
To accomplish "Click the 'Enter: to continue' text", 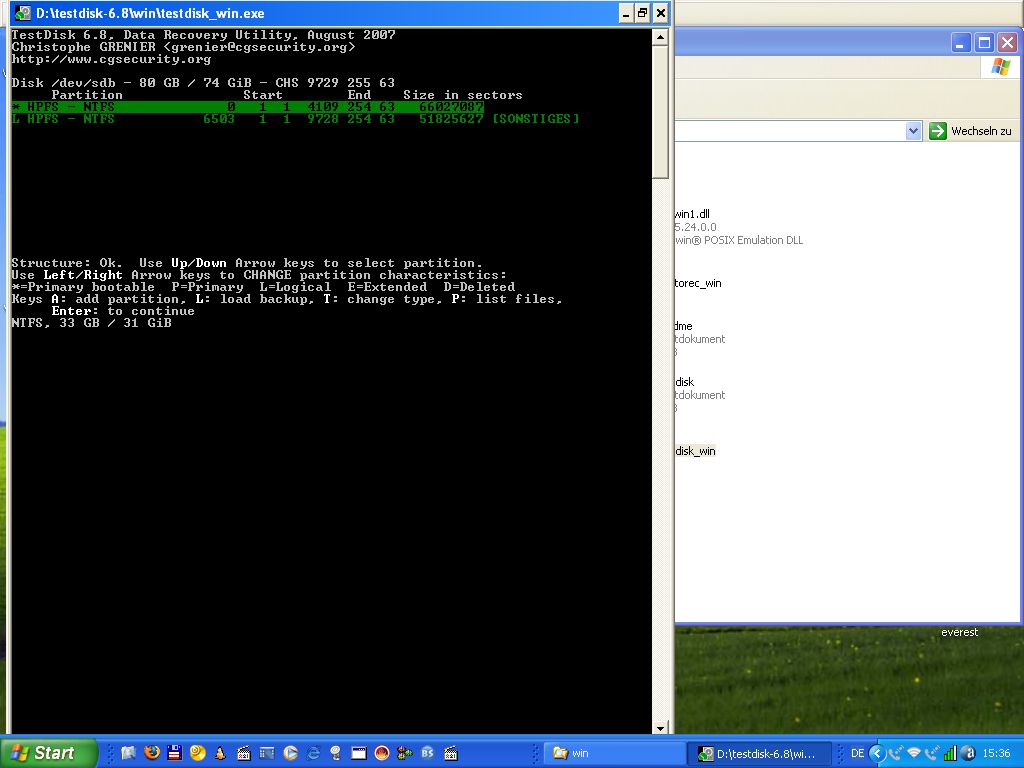I will pyautogui.click(x=123, y=311).
